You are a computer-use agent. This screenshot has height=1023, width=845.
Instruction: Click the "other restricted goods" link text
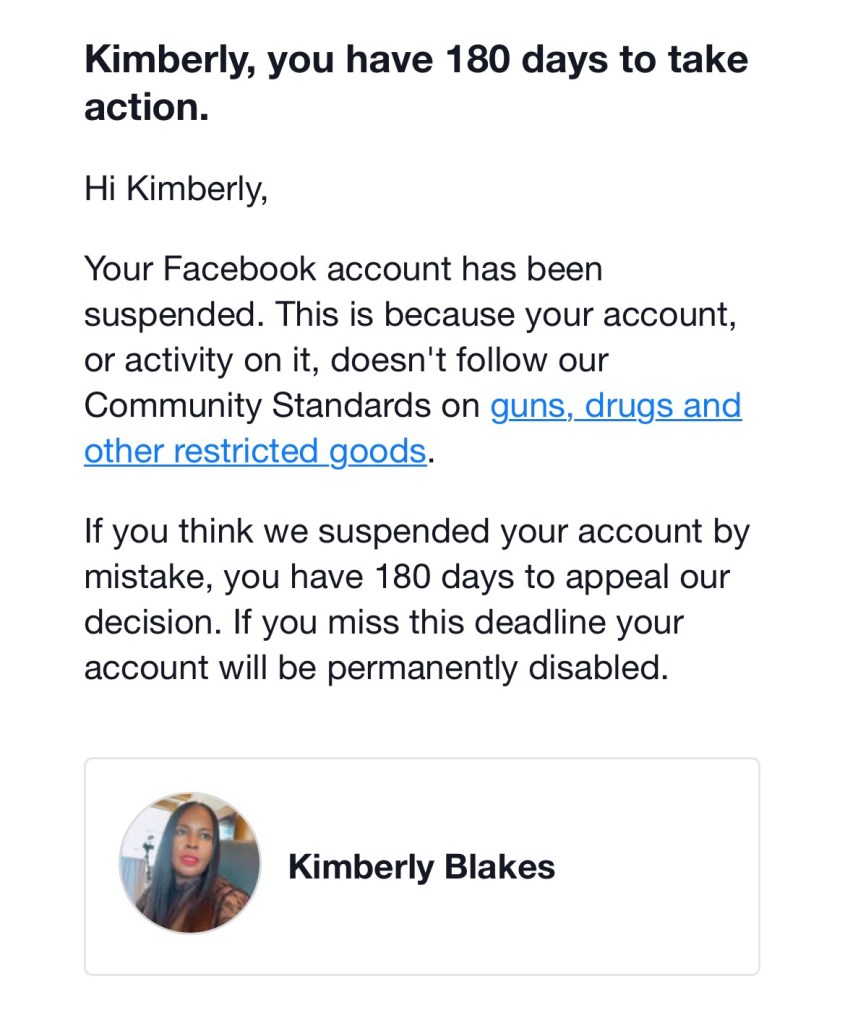click(255, 452)
